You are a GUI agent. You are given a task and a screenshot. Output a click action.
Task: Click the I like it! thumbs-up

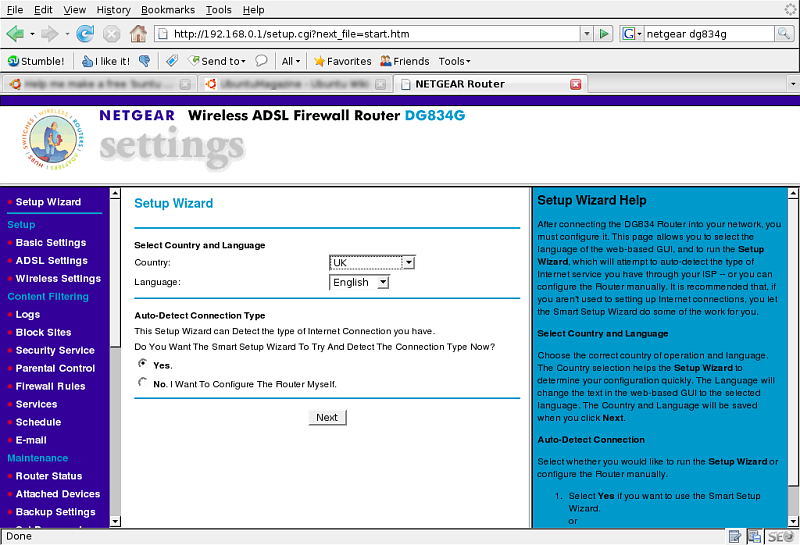click(106, 61)
